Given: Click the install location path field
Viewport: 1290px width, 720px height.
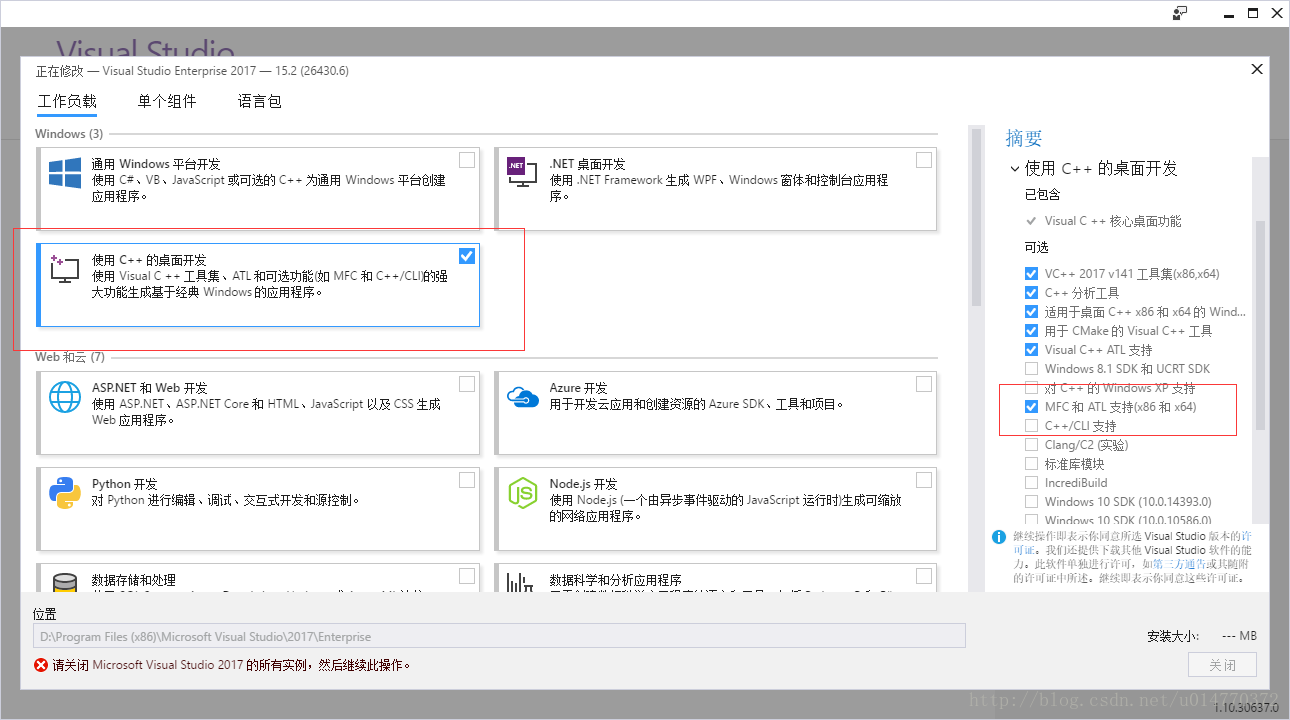Looking at the screenshot, I should coord(499,636).
